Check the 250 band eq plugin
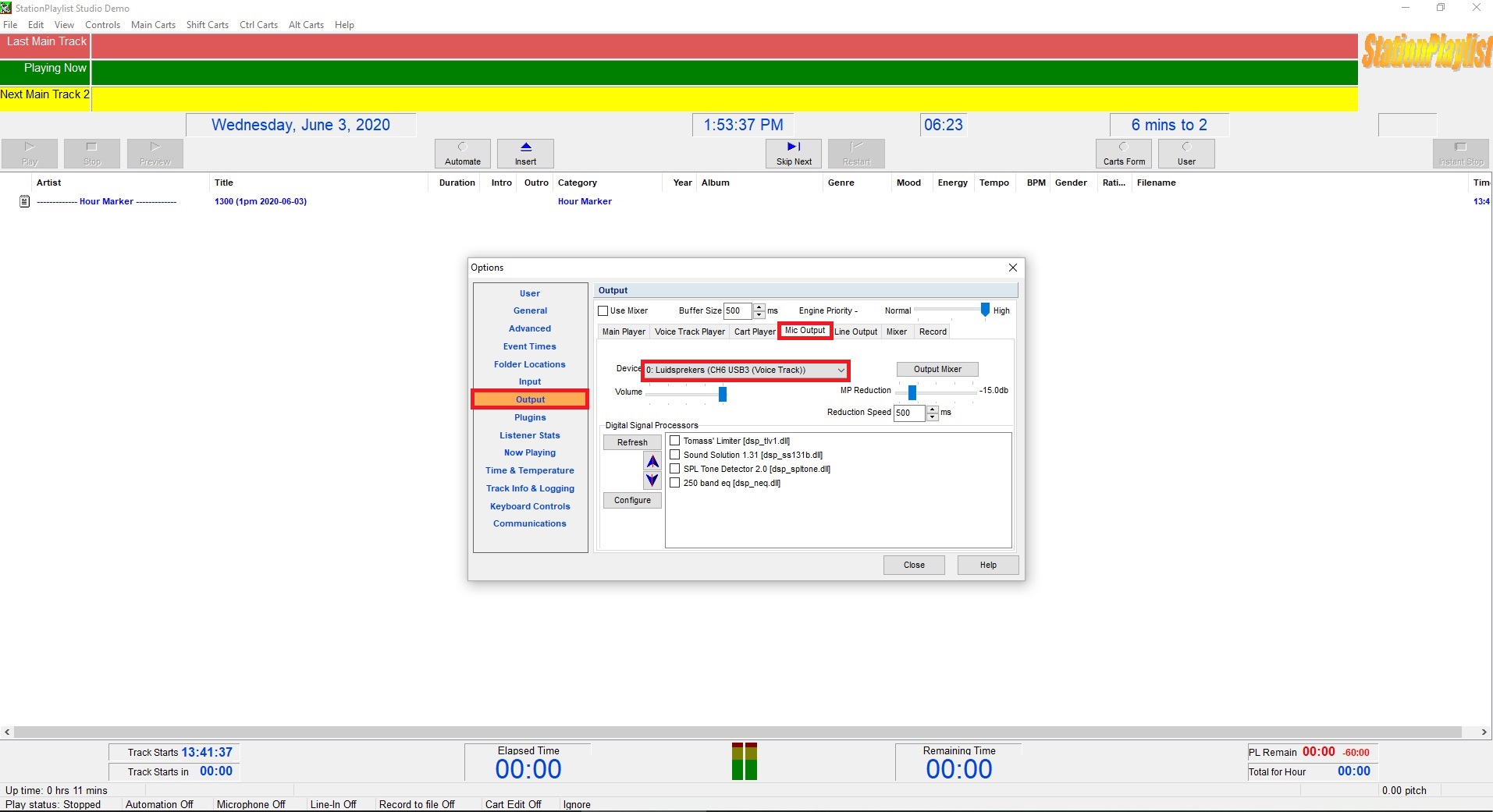Screen dimensions: 1493x812 [675, 483]
